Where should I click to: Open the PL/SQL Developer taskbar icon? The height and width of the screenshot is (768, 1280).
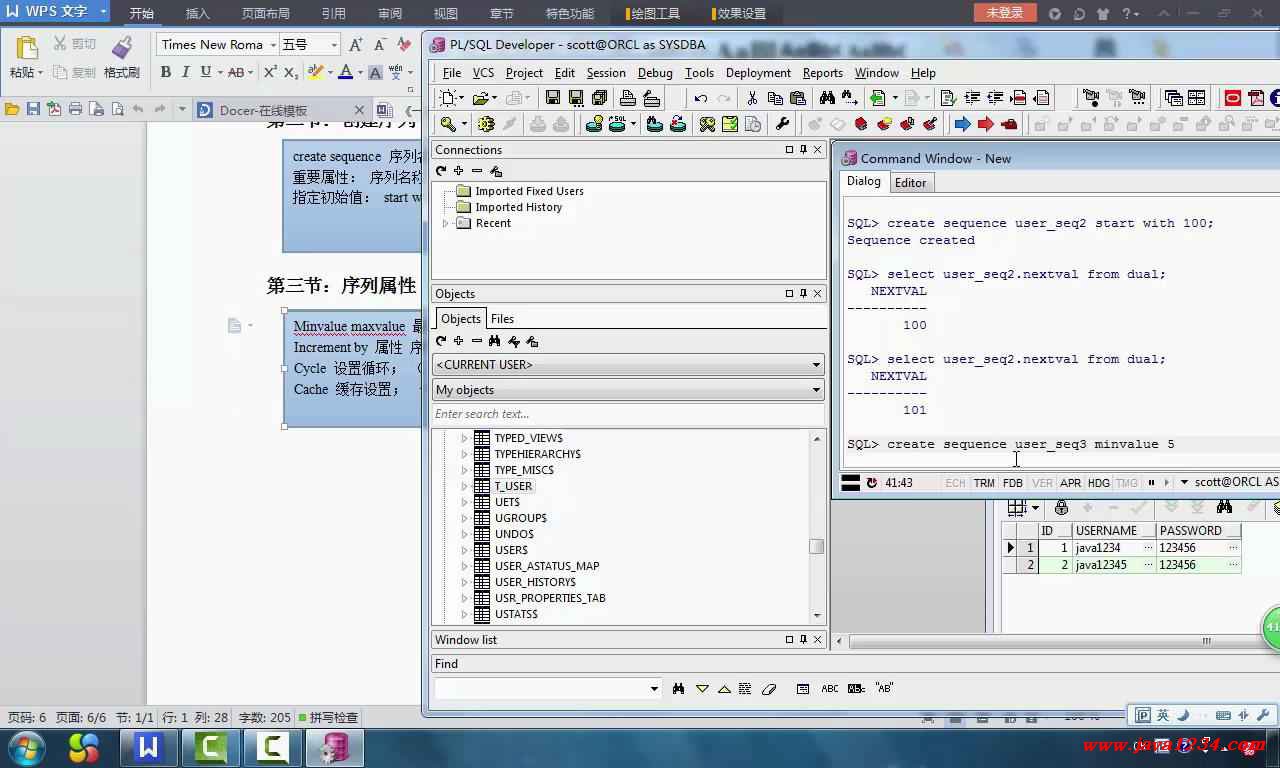(x=334, y=748)
